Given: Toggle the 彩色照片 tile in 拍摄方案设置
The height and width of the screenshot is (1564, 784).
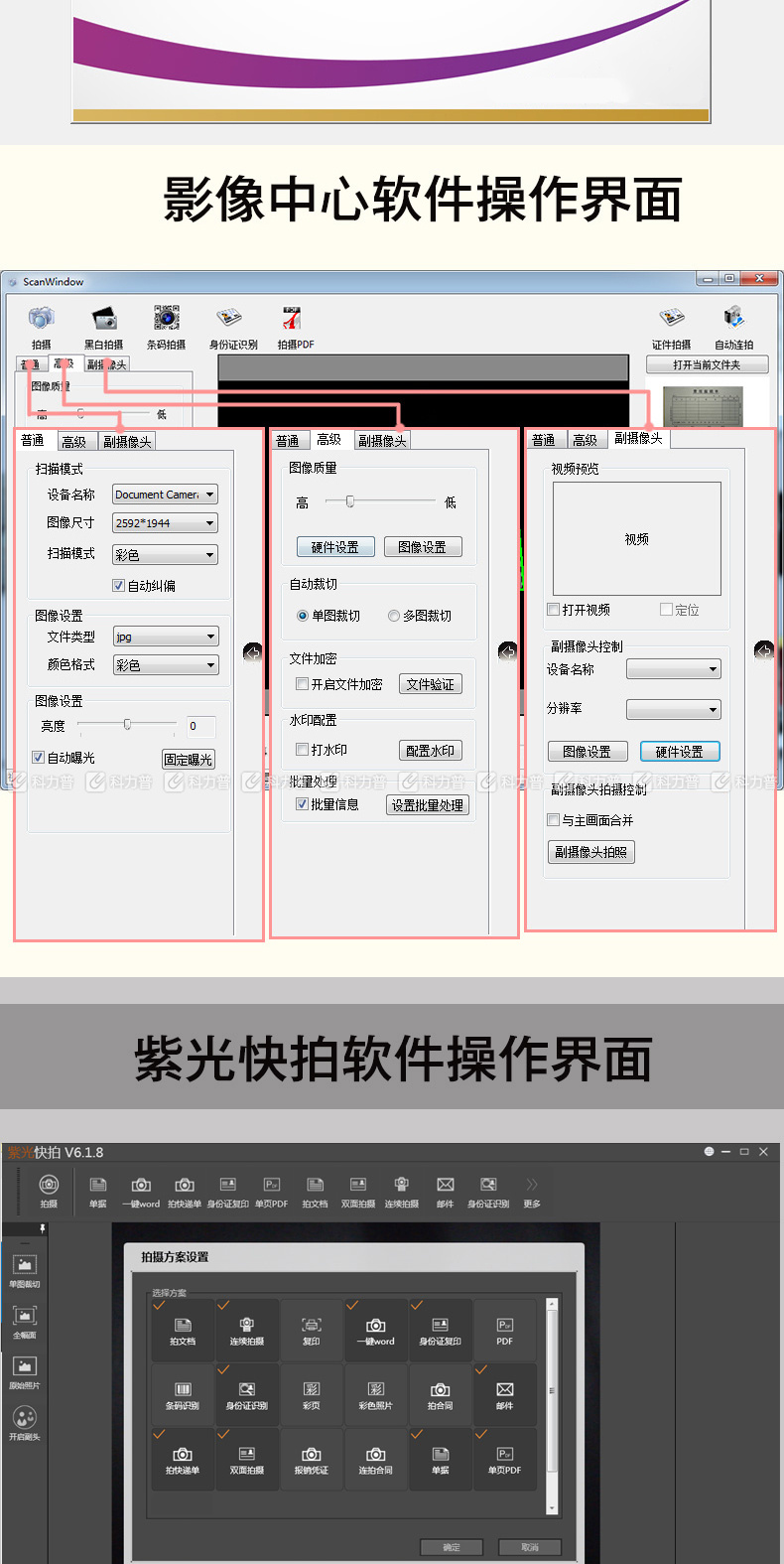Looking at the screenshot, I should [x=376, y=1395].
